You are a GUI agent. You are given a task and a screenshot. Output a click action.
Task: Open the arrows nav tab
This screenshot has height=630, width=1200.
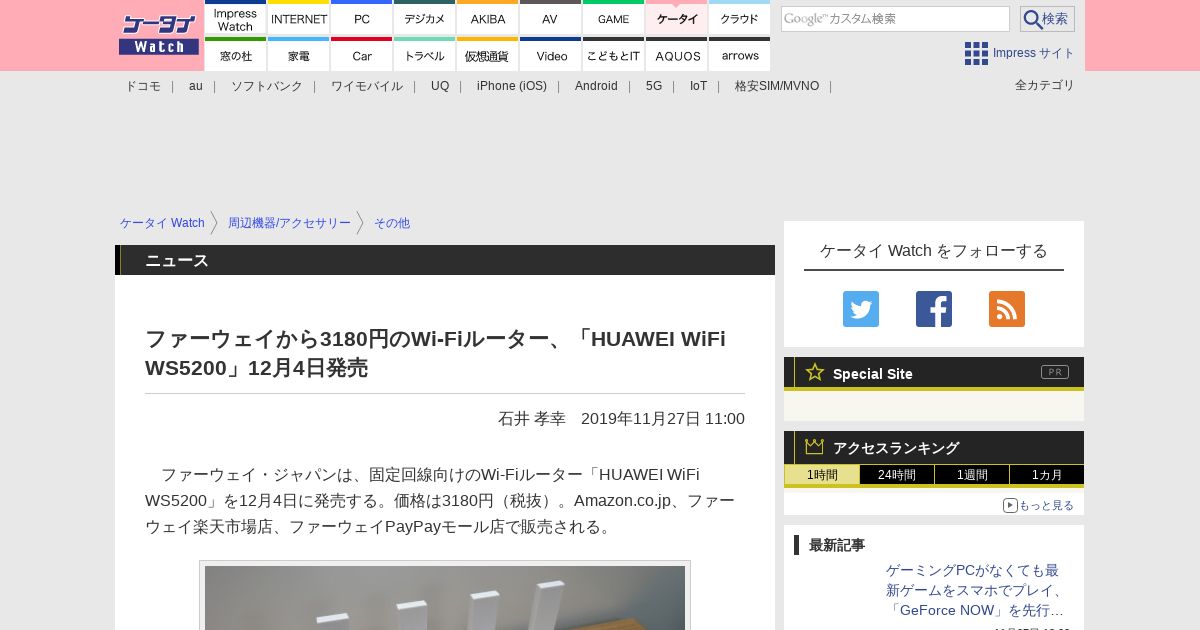(x=740, y=55)
